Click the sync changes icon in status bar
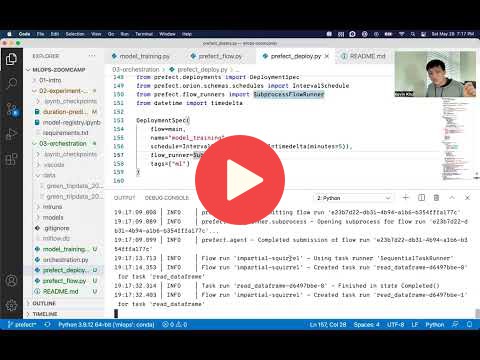Viewport: 480px width, 360px height. [x=47, y=324]
